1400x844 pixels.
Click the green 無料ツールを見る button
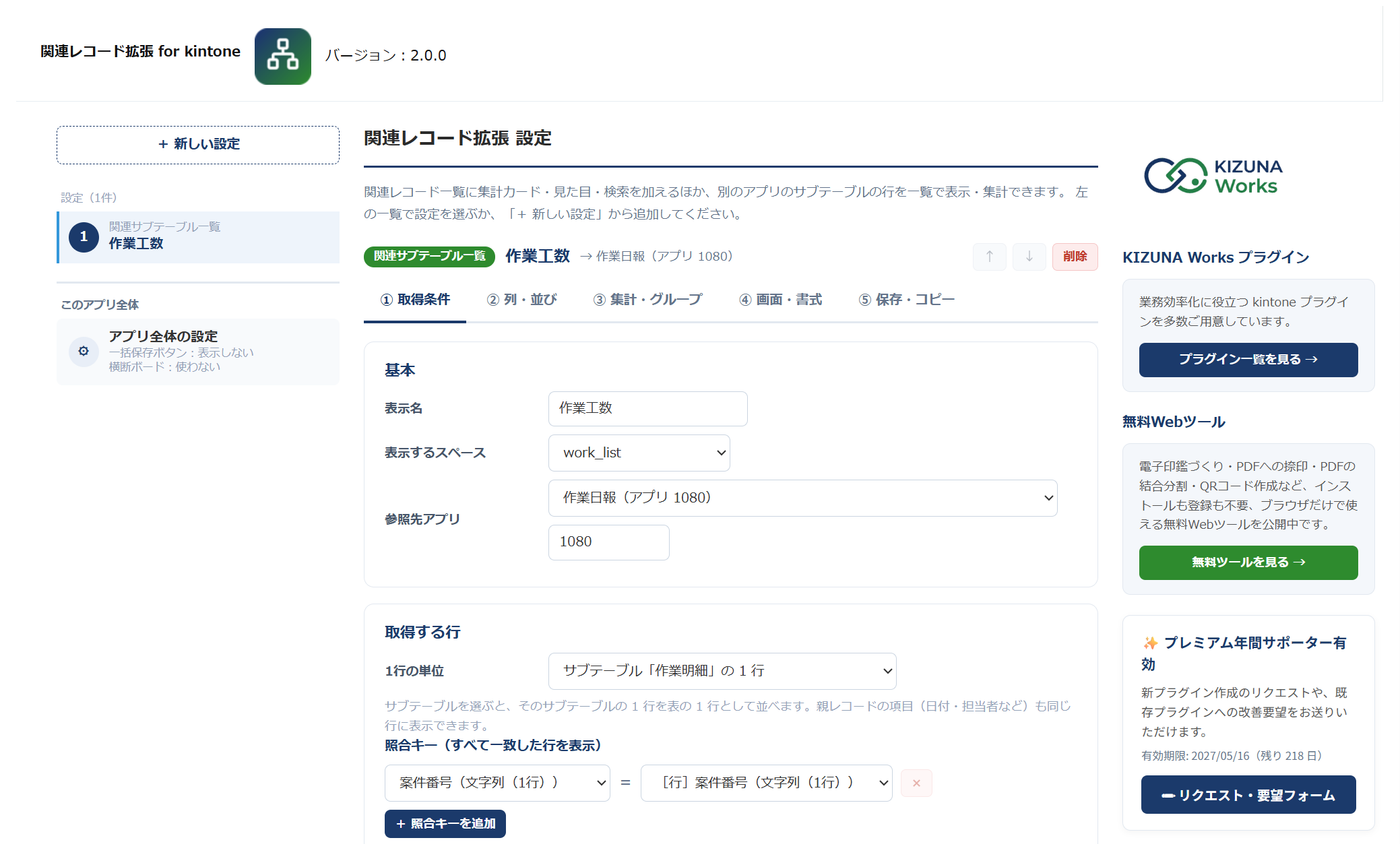point(1248,563)
